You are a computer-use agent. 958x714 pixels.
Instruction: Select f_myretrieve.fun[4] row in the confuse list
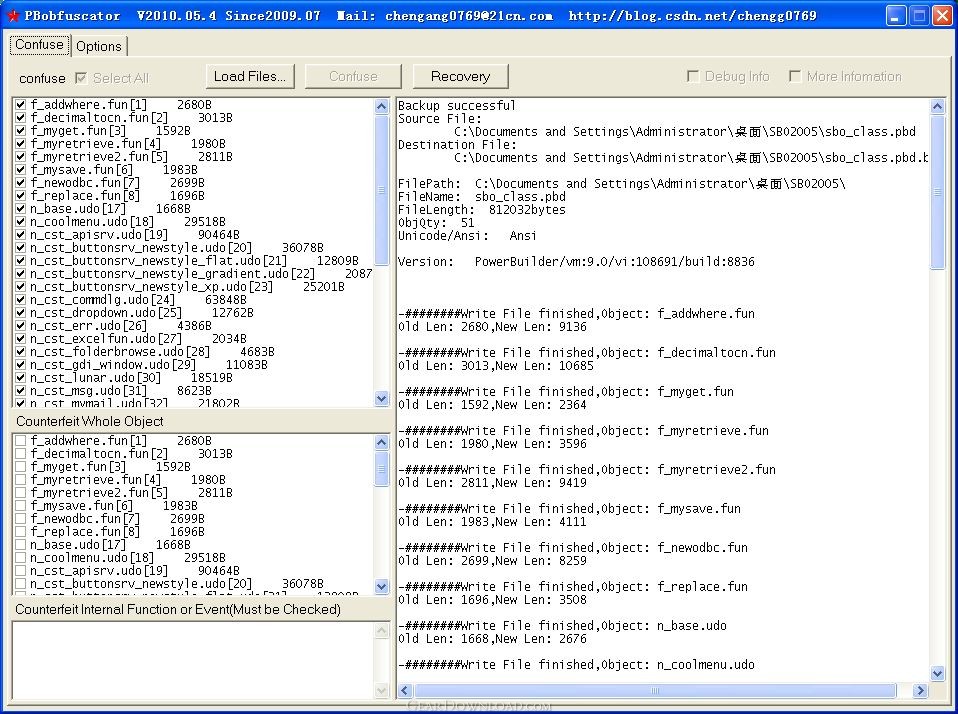pos(128,144)
